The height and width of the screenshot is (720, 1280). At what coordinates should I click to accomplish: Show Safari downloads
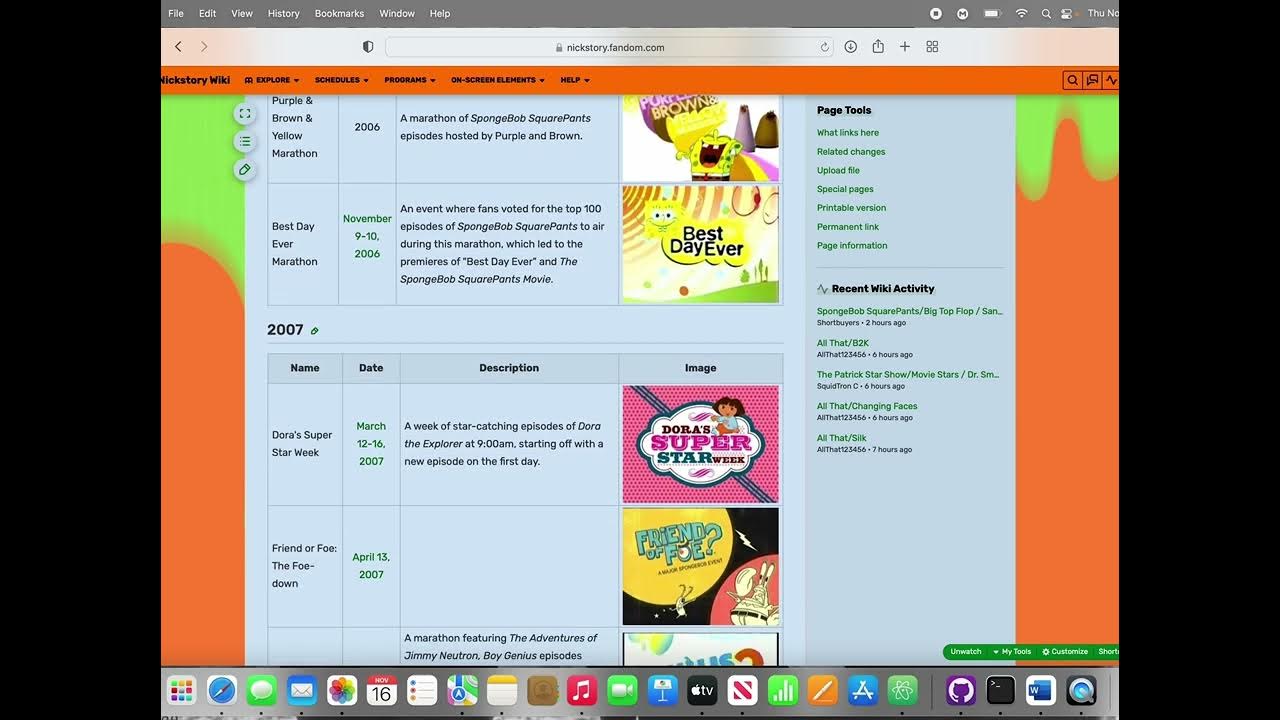(850, 47)
